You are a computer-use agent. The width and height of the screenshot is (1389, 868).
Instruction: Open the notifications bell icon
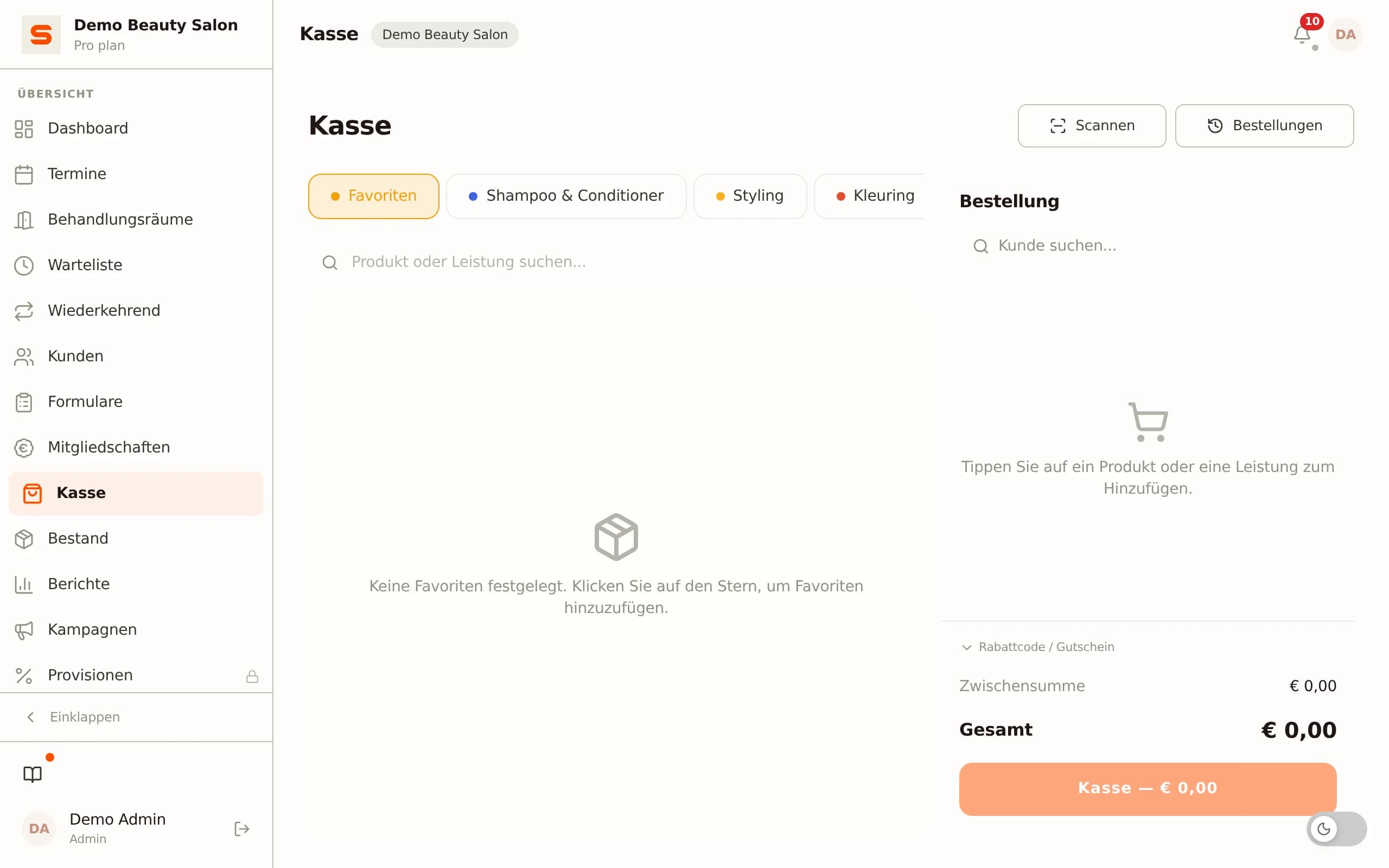tap(1302, 35)
